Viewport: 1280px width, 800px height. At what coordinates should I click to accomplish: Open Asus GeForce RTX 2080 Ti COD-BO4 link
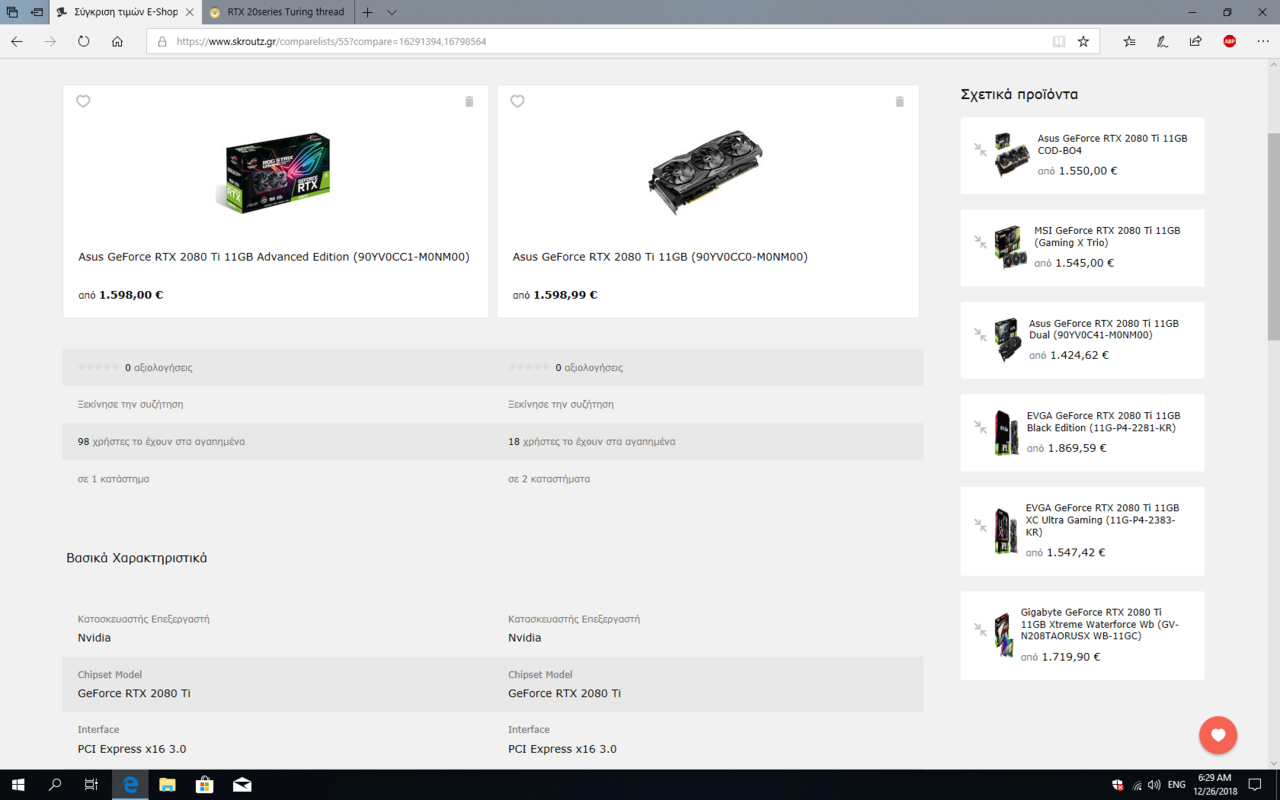[1112, 145]
